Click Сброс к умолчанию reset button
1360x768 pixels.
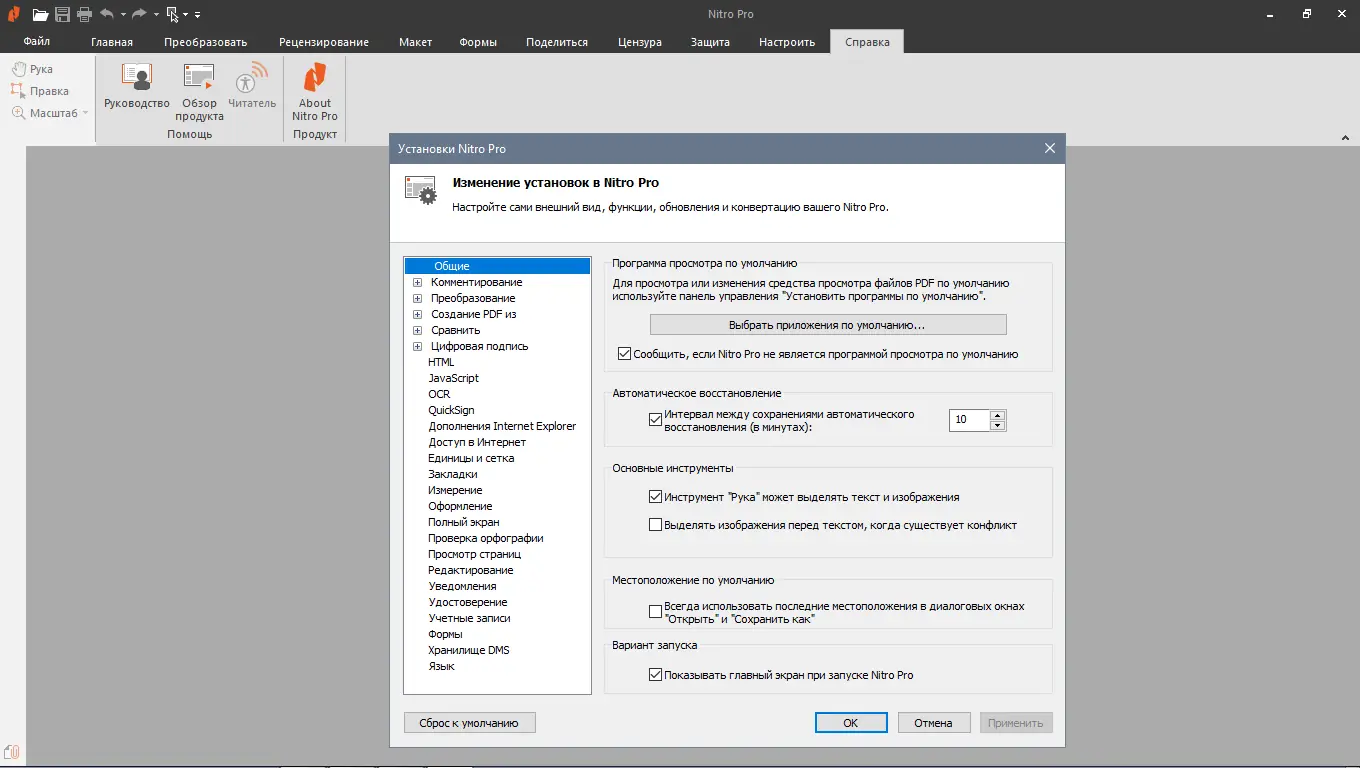coord(469,723)
